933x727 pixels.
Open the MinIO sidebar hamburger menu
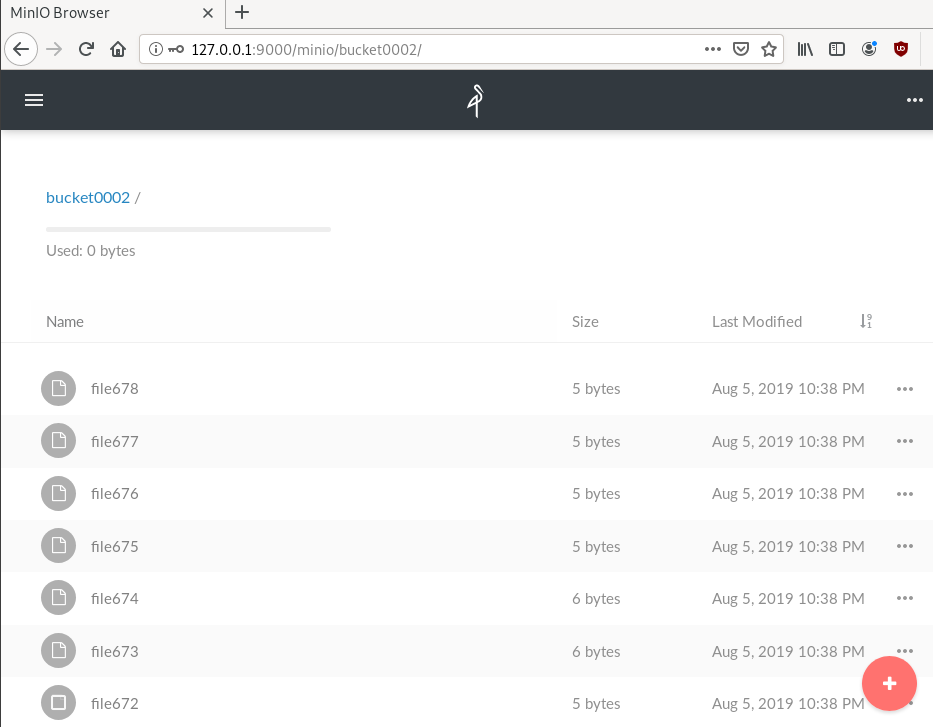tap(33, 100)
